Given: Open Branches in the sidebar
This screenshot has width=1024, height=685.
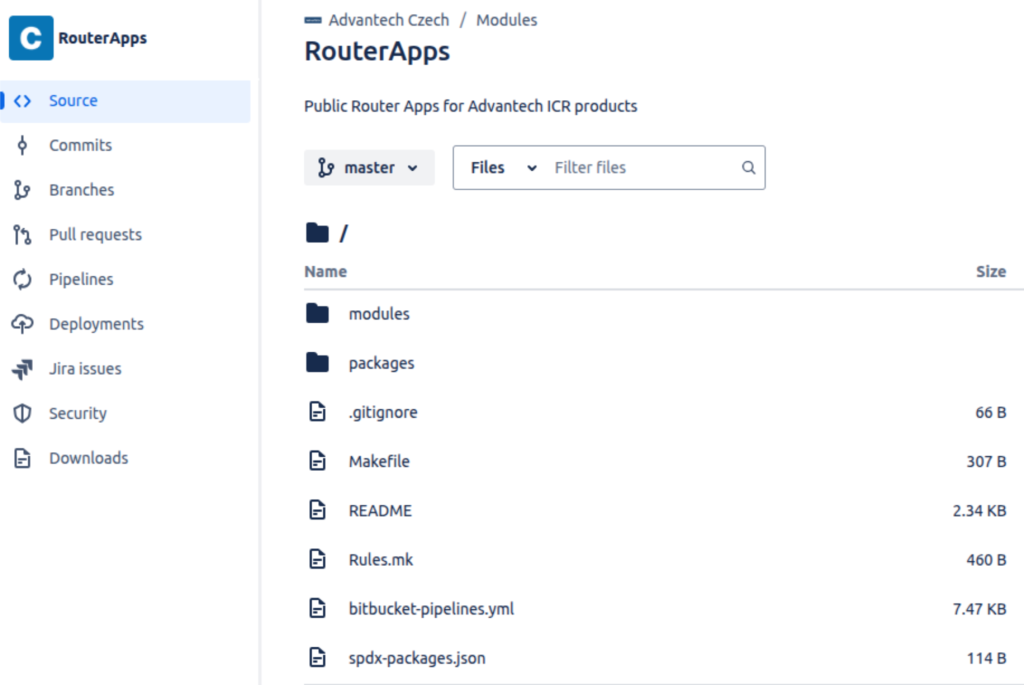Looking at the screenshot, I should (x=82, y=190).
